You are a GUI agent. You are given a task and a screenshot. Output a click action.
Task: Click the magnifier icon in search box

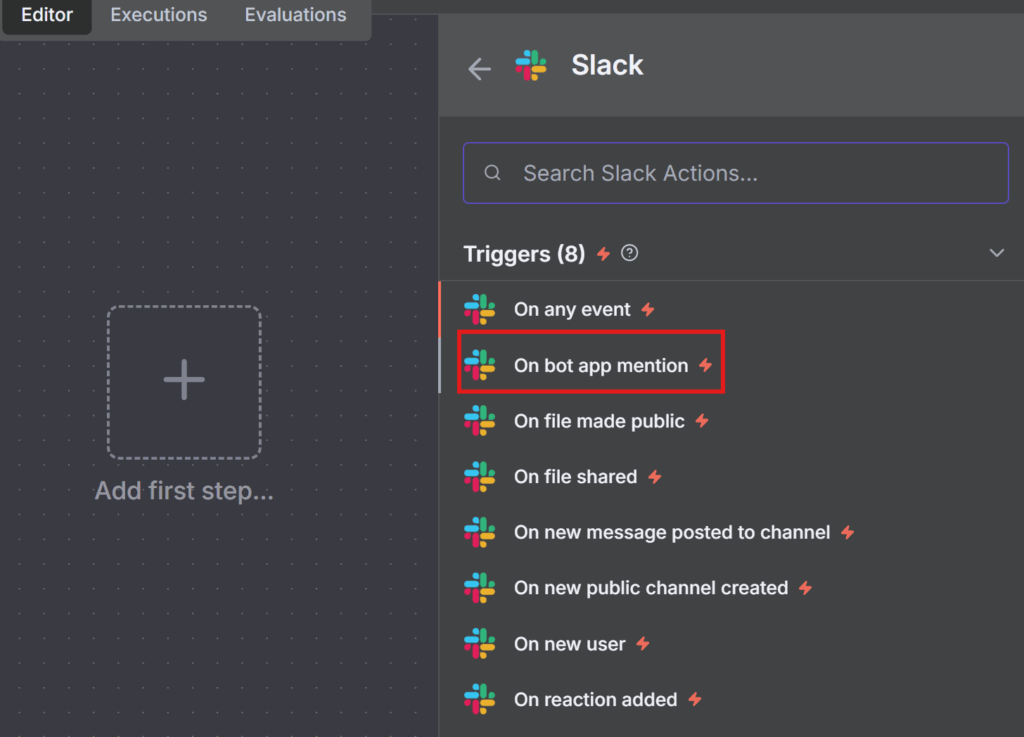[492, 173]
